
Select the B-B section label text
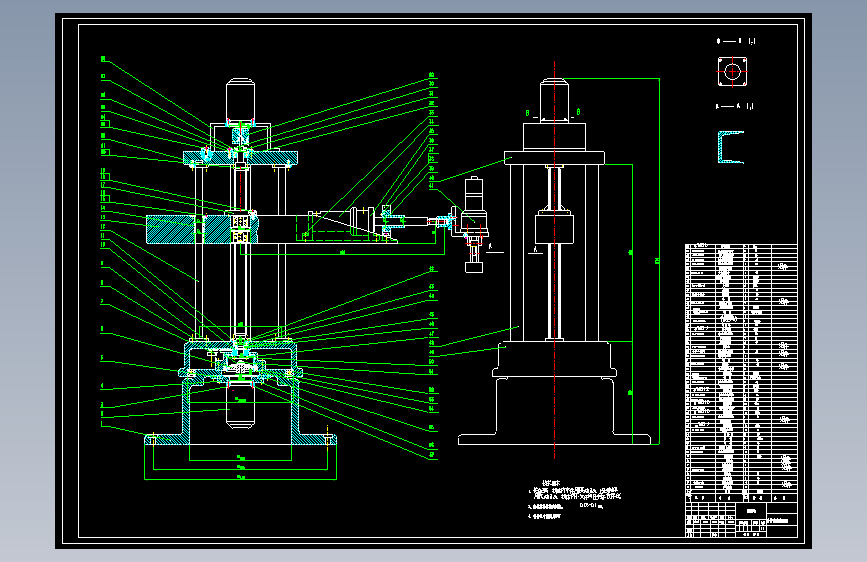coord(736,41)
